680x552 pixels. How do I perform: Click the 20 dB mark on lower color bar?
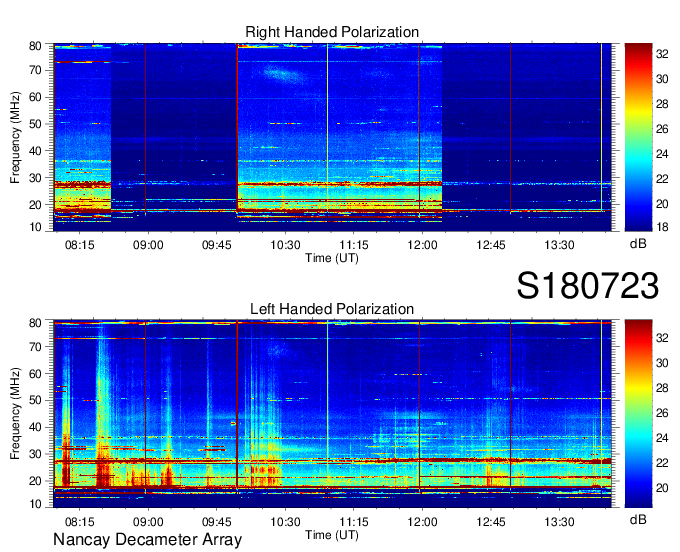click(x=662, y=488)
